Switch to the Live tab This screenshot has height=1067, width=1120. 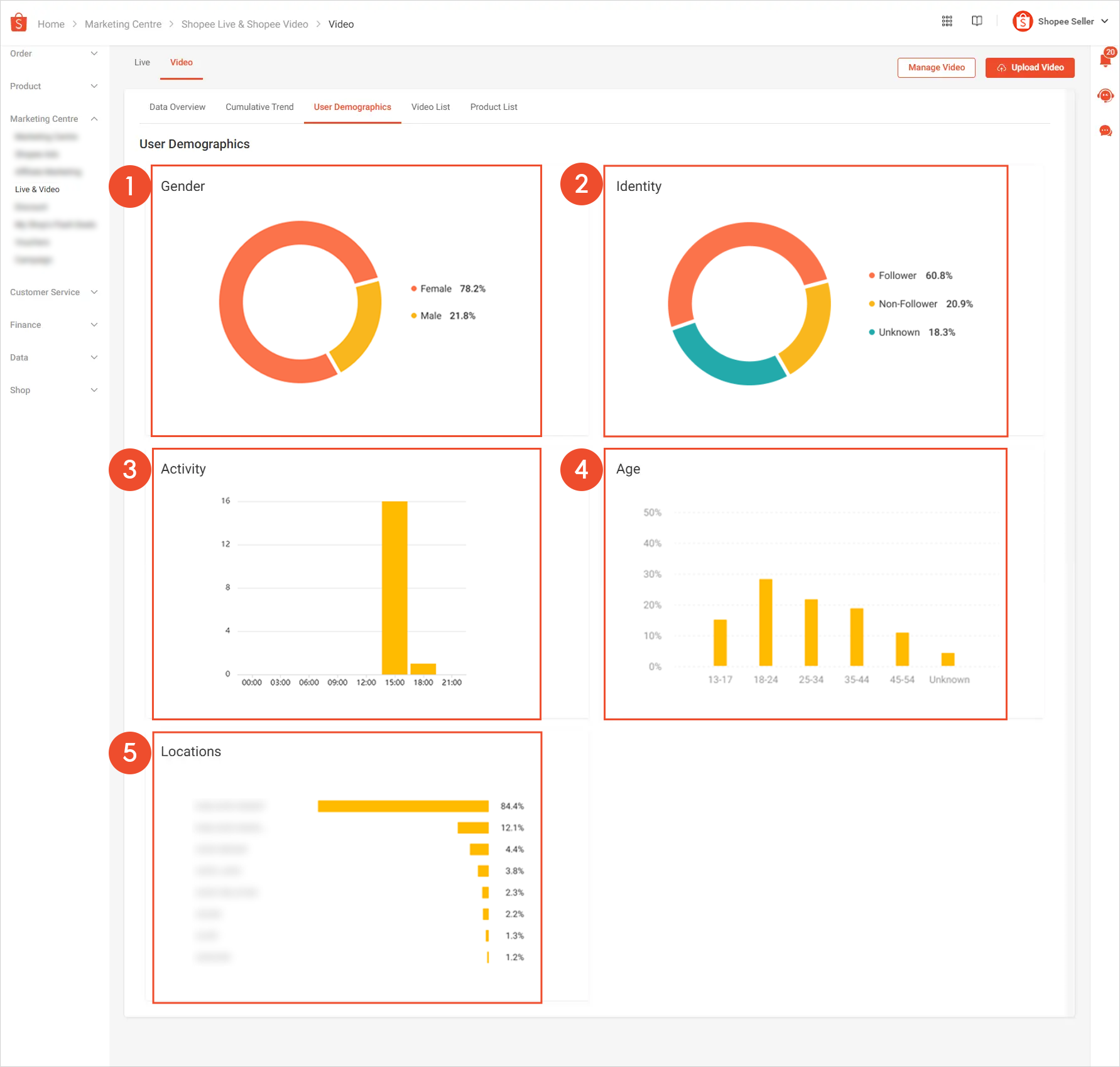[x=141, y=62]
